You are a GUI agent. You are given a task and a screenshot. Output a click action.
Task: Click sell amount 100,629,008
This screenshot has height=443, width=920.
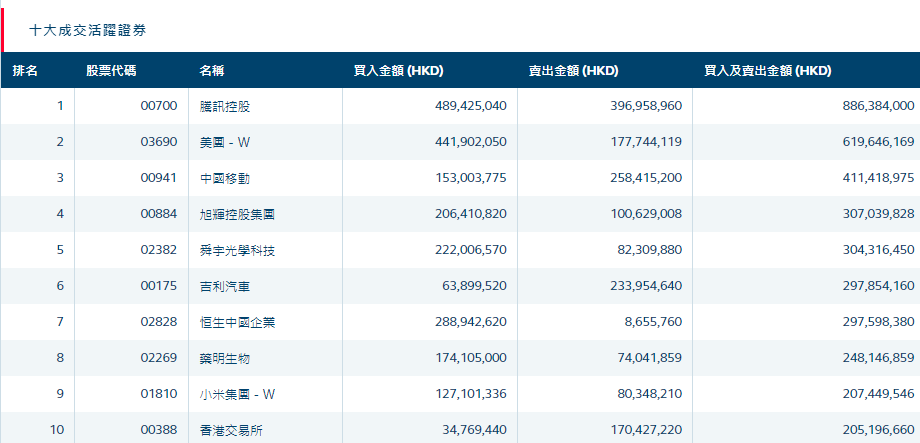646,214
